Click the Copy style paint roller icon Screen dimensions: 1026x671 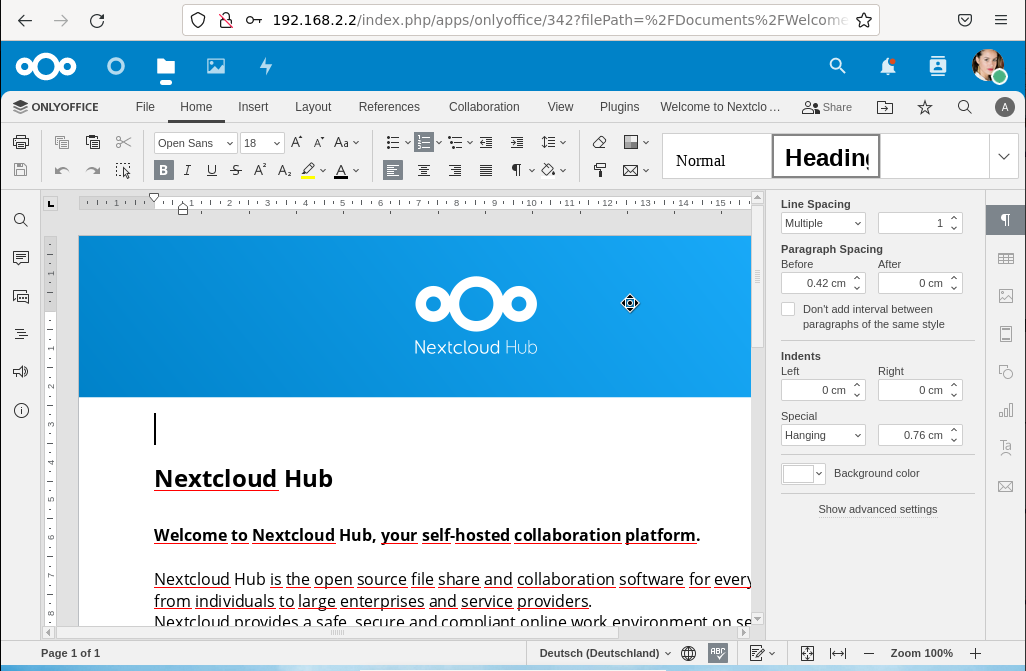(x=599, y=170)
